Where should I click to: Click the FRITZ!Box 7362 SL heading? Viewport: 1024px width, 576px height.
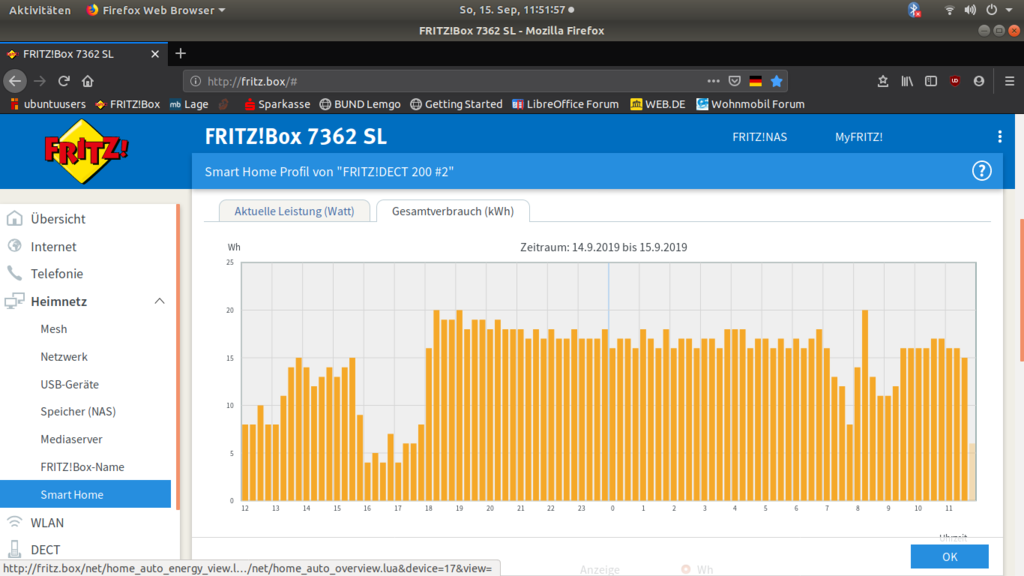click(x=296, y=136)
